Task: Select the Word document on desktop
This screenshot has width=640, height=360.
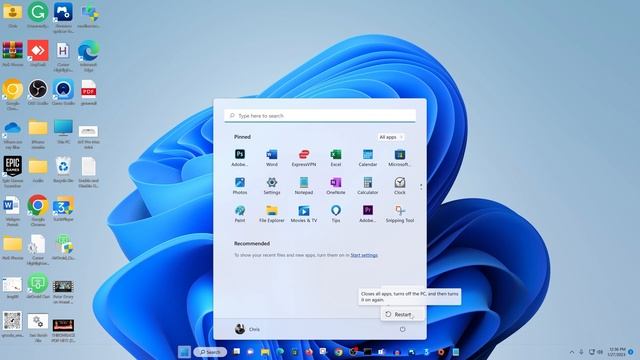Action: coord(13,210)
